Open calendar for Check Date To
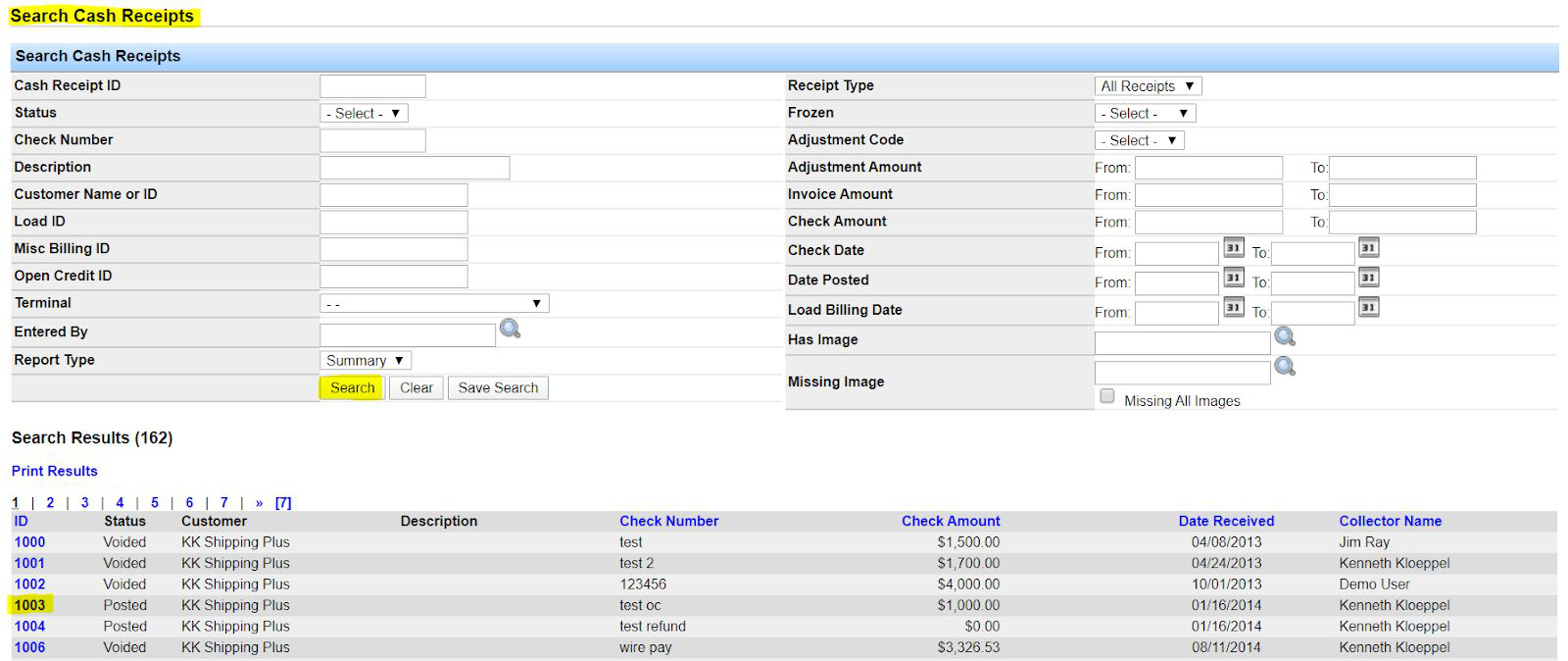 [x=1369, y=247]
